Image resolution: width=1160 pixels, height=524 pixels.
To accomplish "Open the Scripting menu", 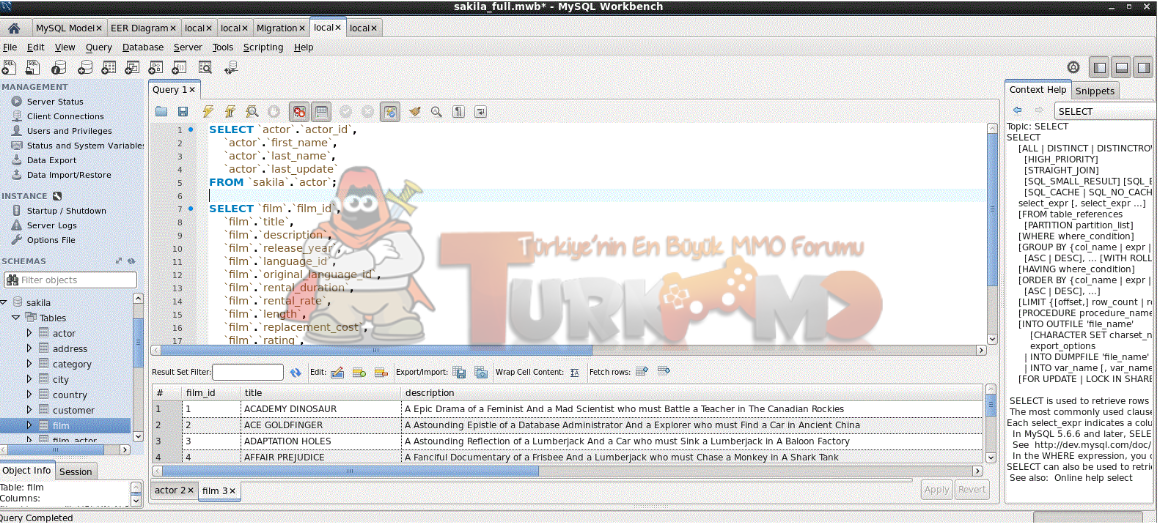I will 263,47.
